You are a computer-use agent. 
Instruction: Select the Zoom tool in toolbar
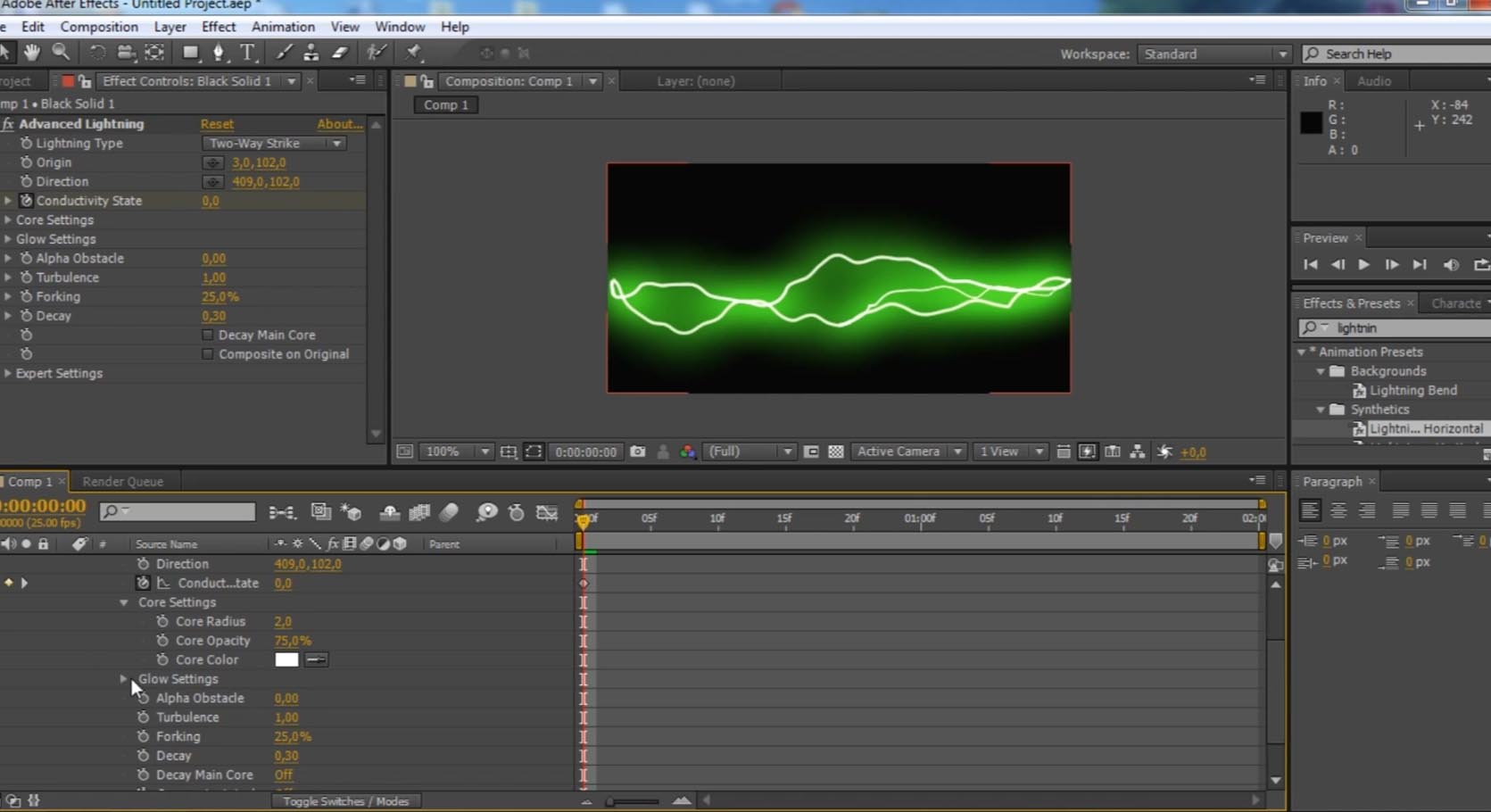(61, 53)
